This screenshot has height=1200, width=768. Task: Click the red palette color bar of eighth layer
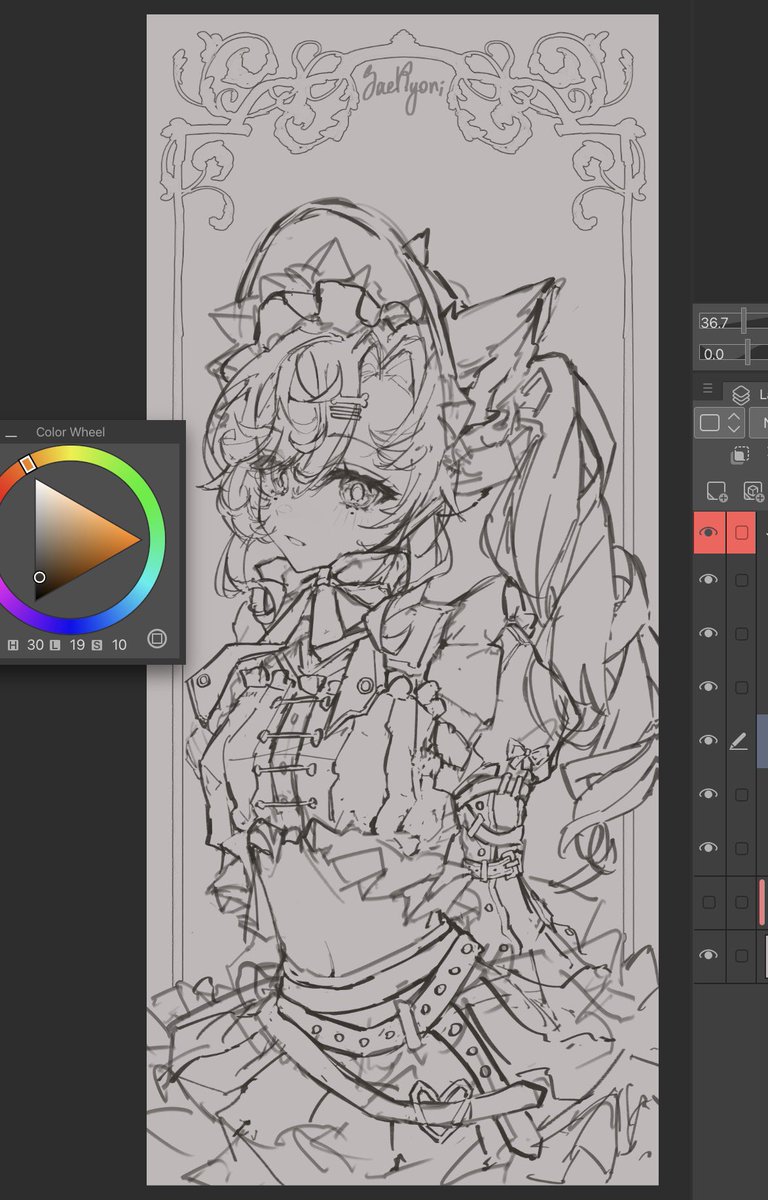coord(763,902)
